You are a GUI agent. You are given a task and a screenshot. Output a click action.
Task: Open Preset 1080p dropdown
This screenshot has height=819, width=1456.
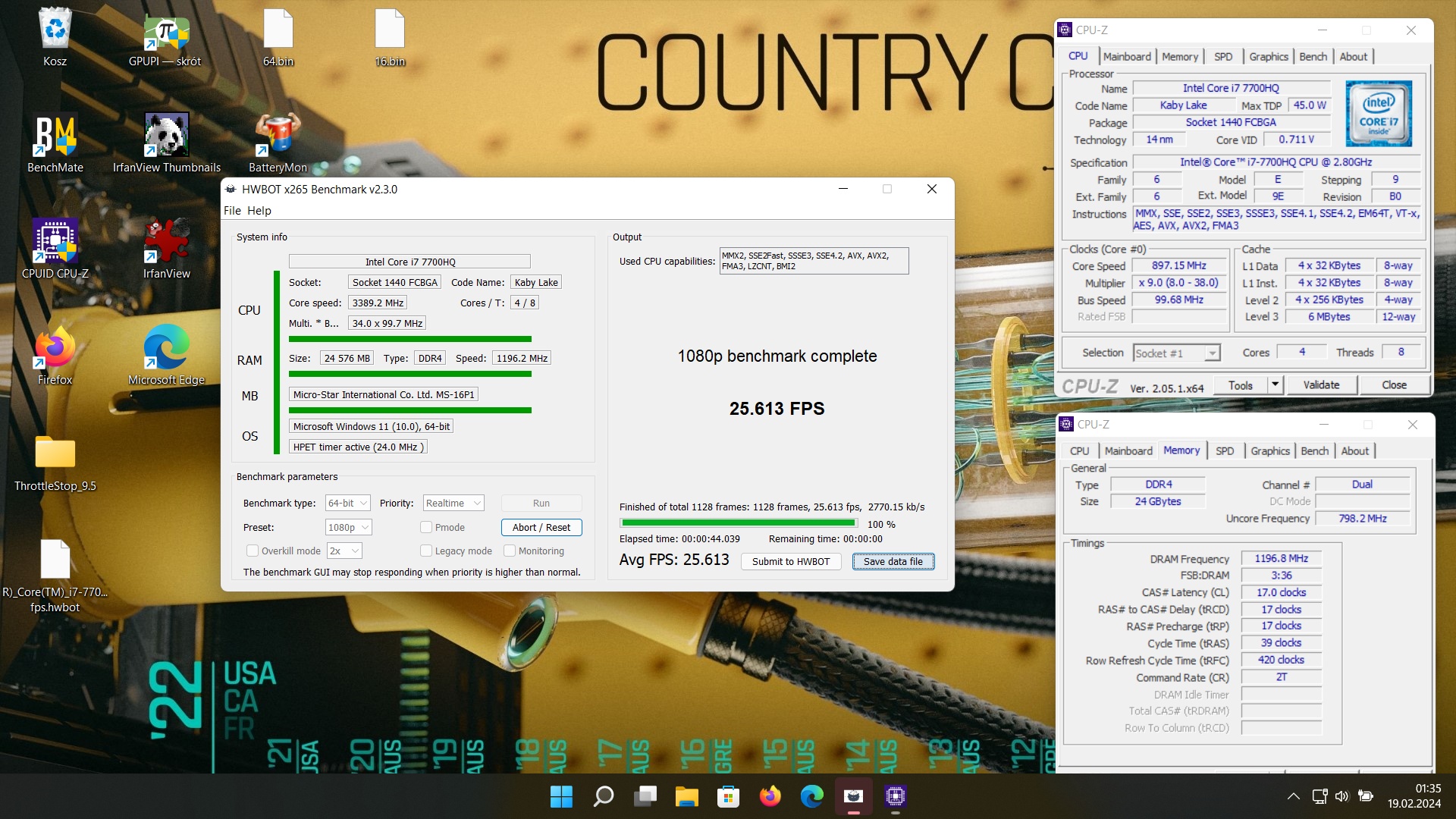tap(349, 527)
